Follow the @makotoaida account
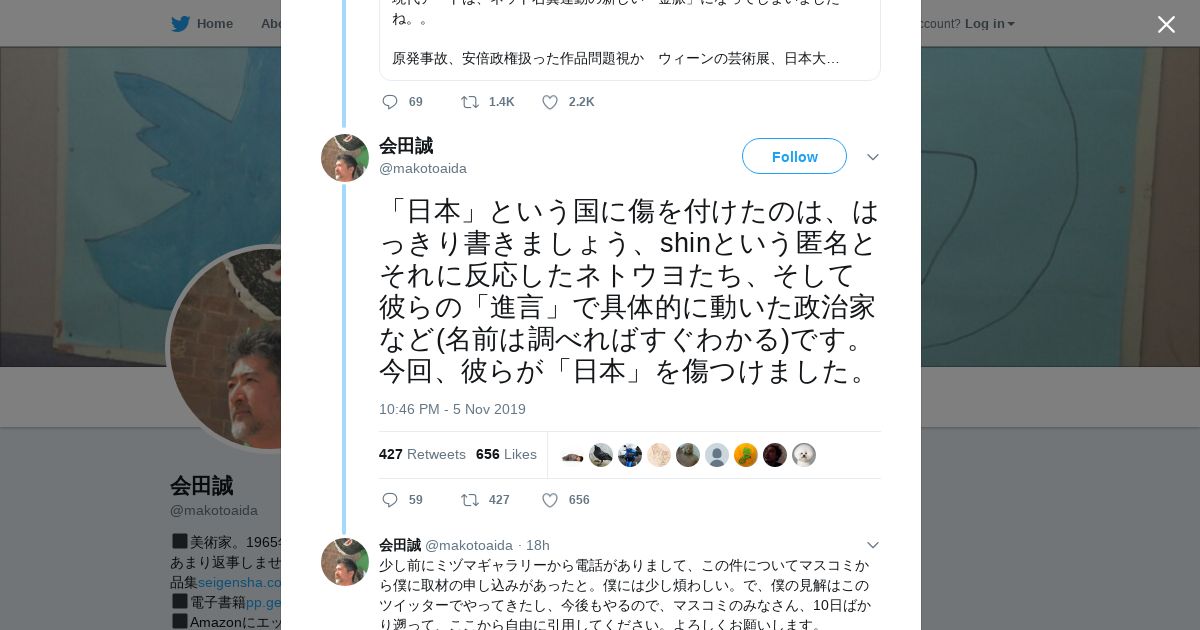Image resolution: width=1200 pixels, height=630 pixels. click(x=794, y=157)
